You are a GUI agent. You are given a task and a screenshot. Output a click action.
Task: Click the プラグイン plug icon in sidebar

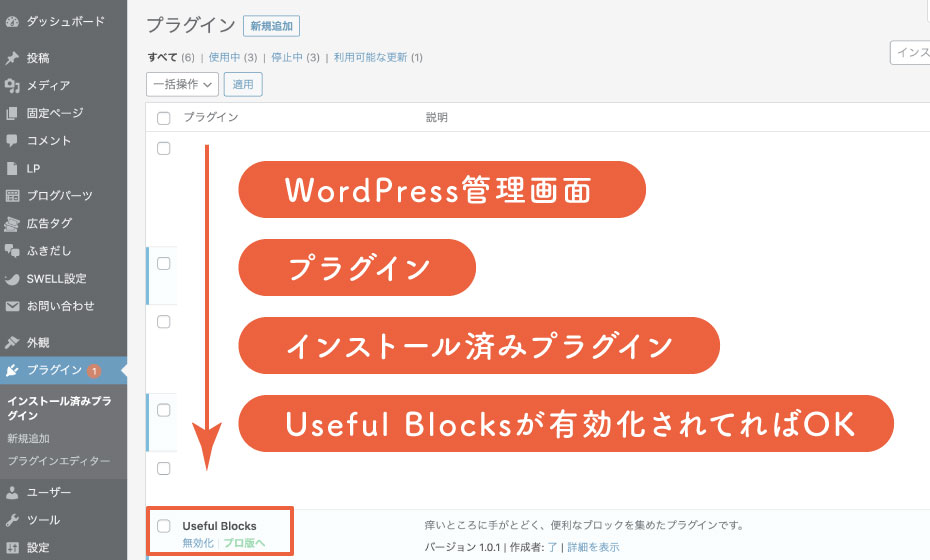click(x=12, y=371)
